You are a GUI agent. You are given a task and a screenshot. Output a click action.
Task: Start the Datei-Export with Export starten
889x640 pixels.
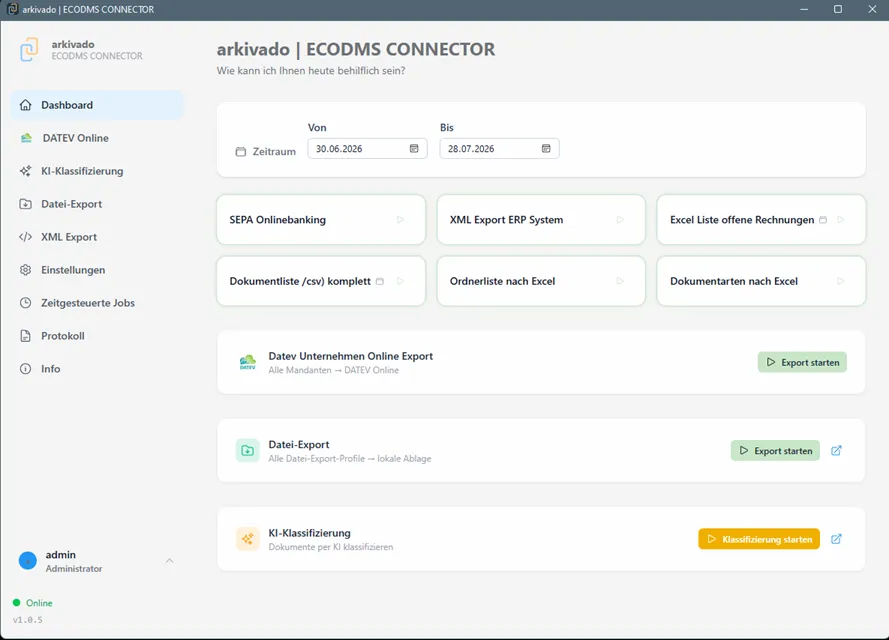click(x=775, y=451)
